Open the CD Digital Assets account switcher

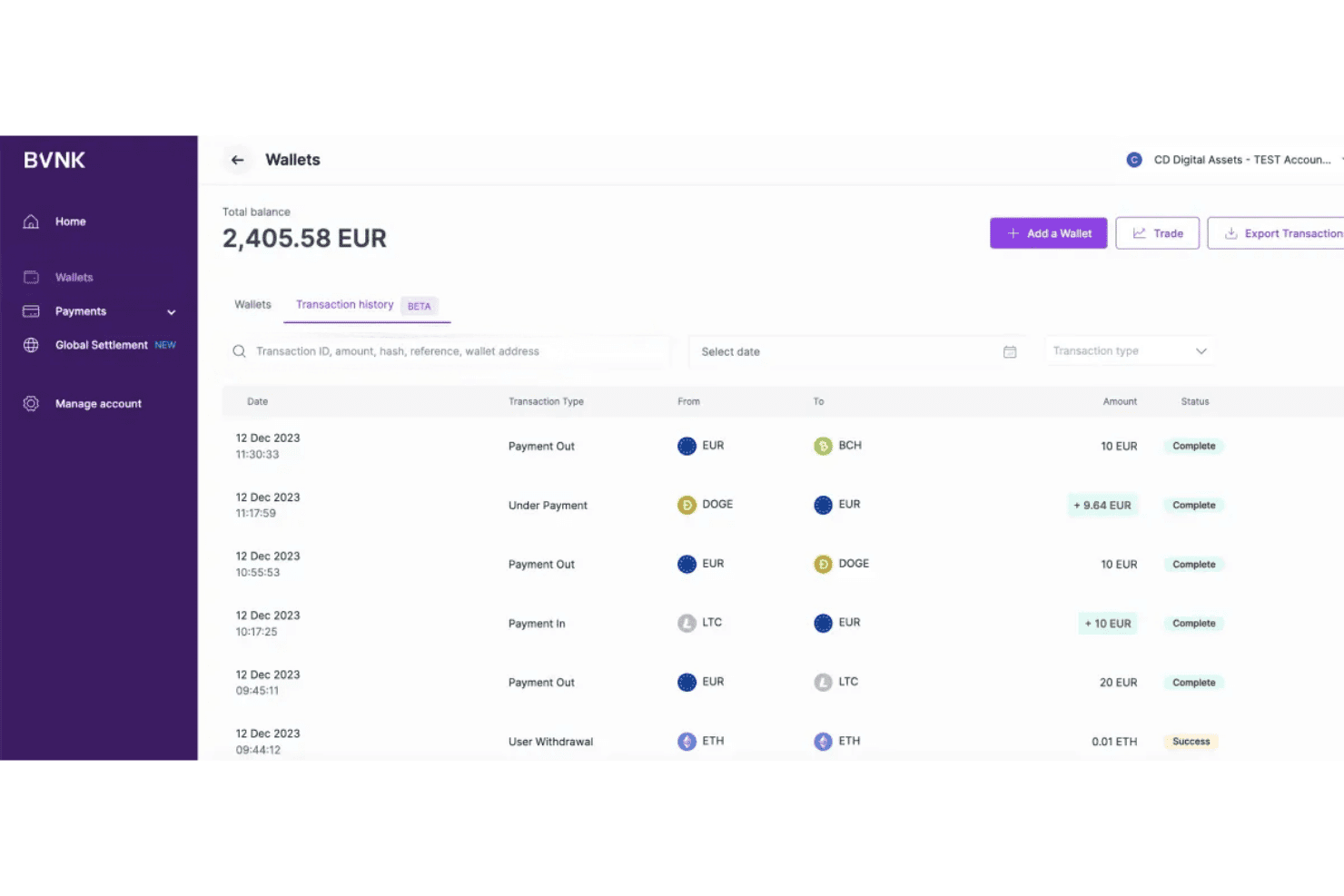pos(1235,160)
